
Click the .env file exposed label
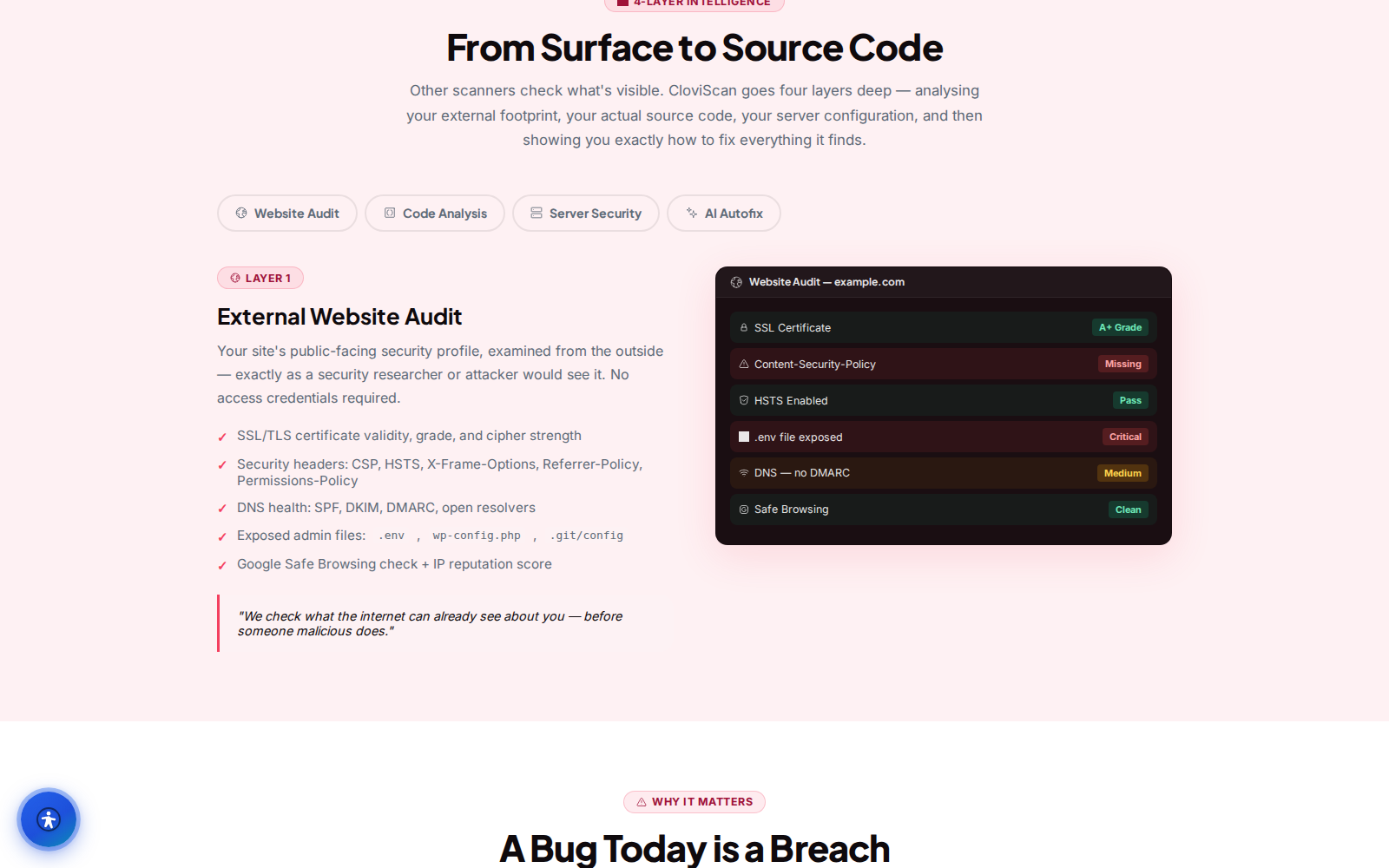(799, 437)
